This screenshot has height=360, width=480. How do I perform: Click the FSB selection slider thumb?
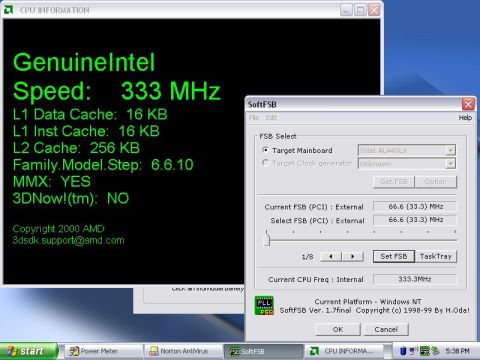point(267,240)
